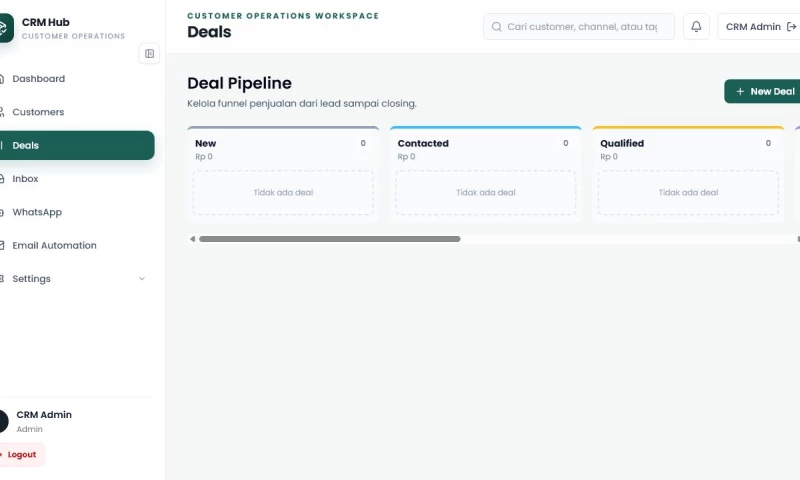The height and width of the screenshot is (480, 800).
Task: Click the red Logout button
Action: coord(21,454)
